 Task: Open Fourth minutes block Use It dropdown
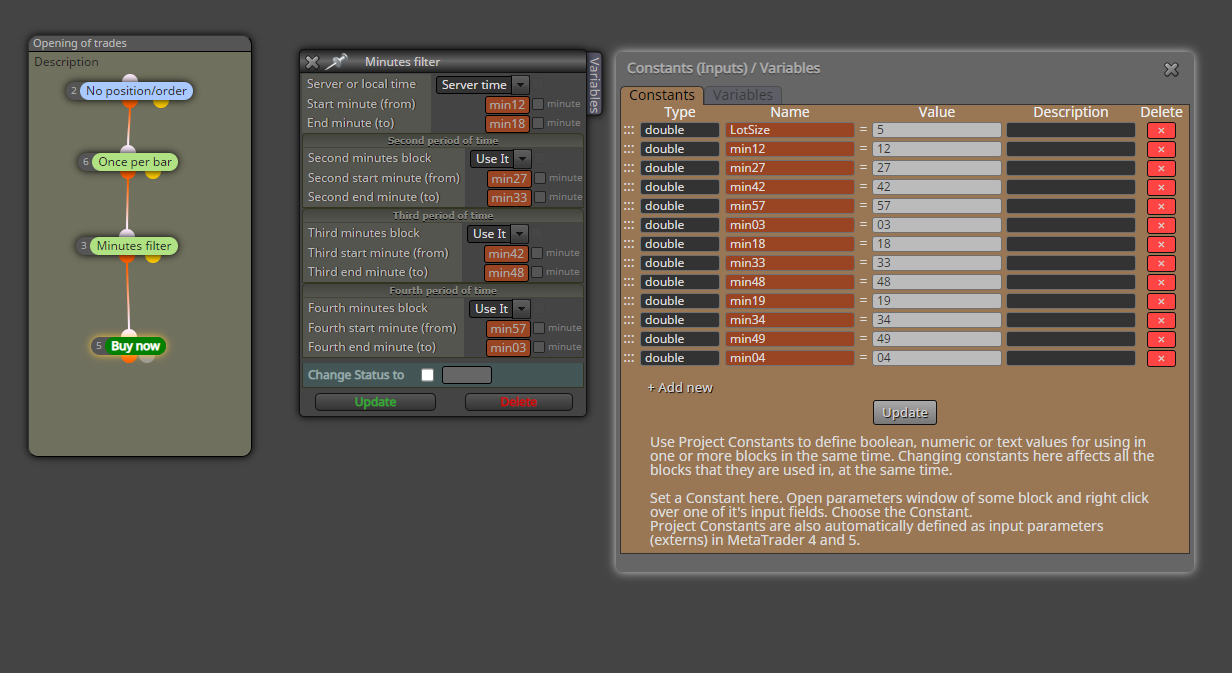(x=500, y=309)
